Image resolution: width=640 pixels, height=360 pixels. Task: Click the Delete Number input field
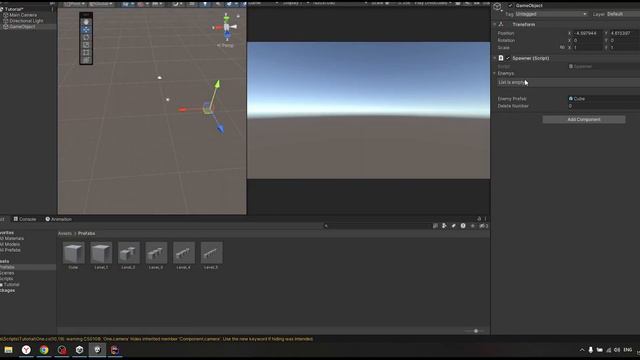604,106
